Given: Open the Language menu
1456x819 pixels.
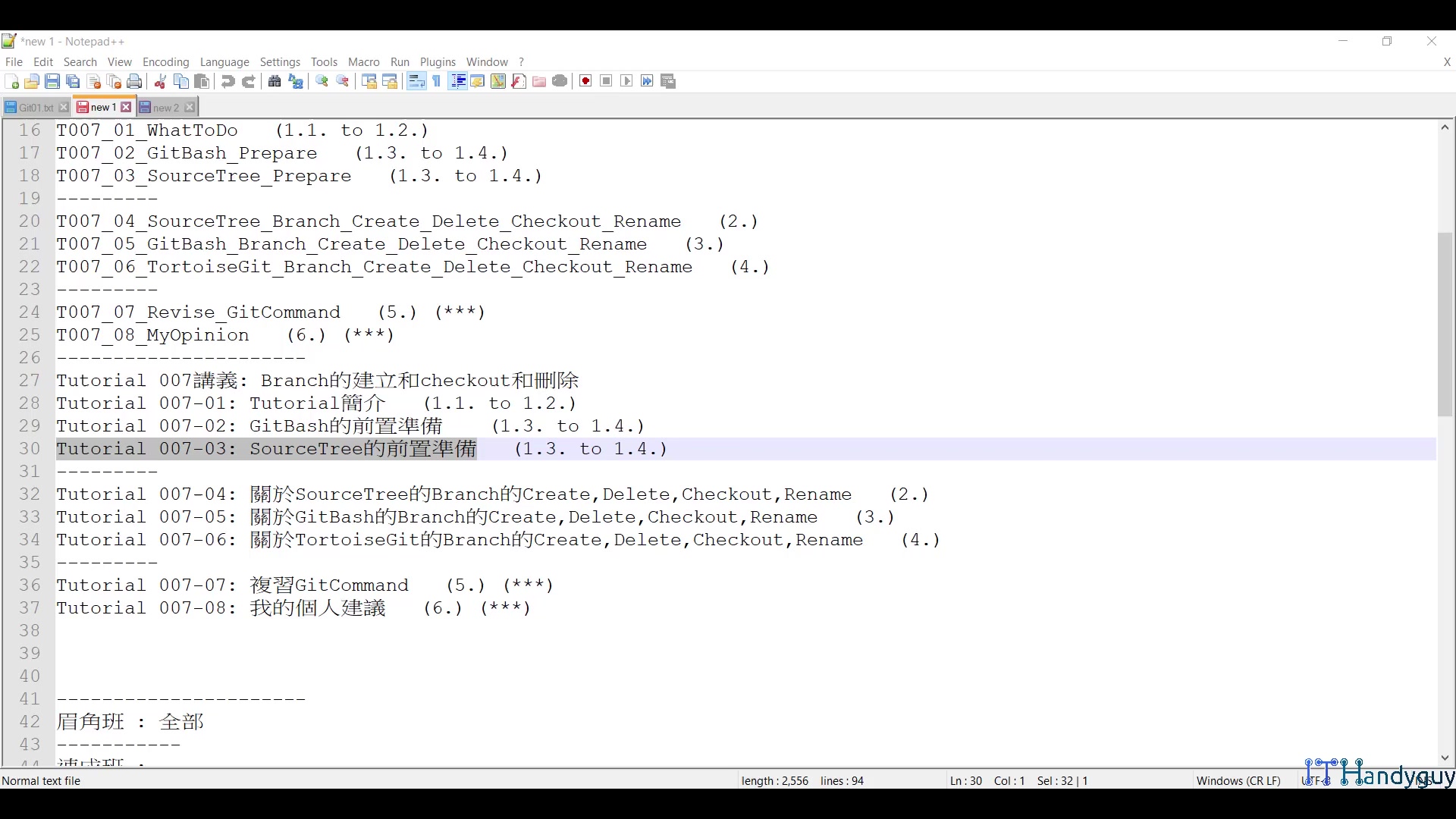Looking at the screenshot, I should (x=224, y=62).
